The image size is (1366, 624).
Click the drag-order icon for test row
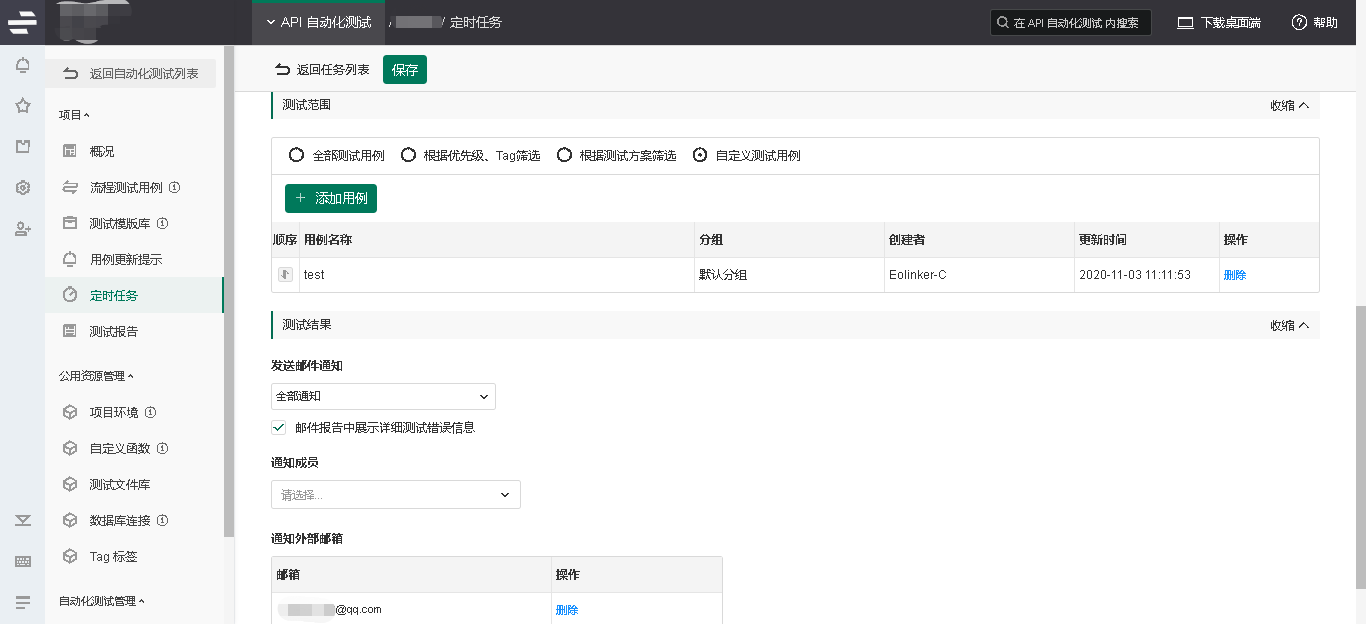coord(285,274)
